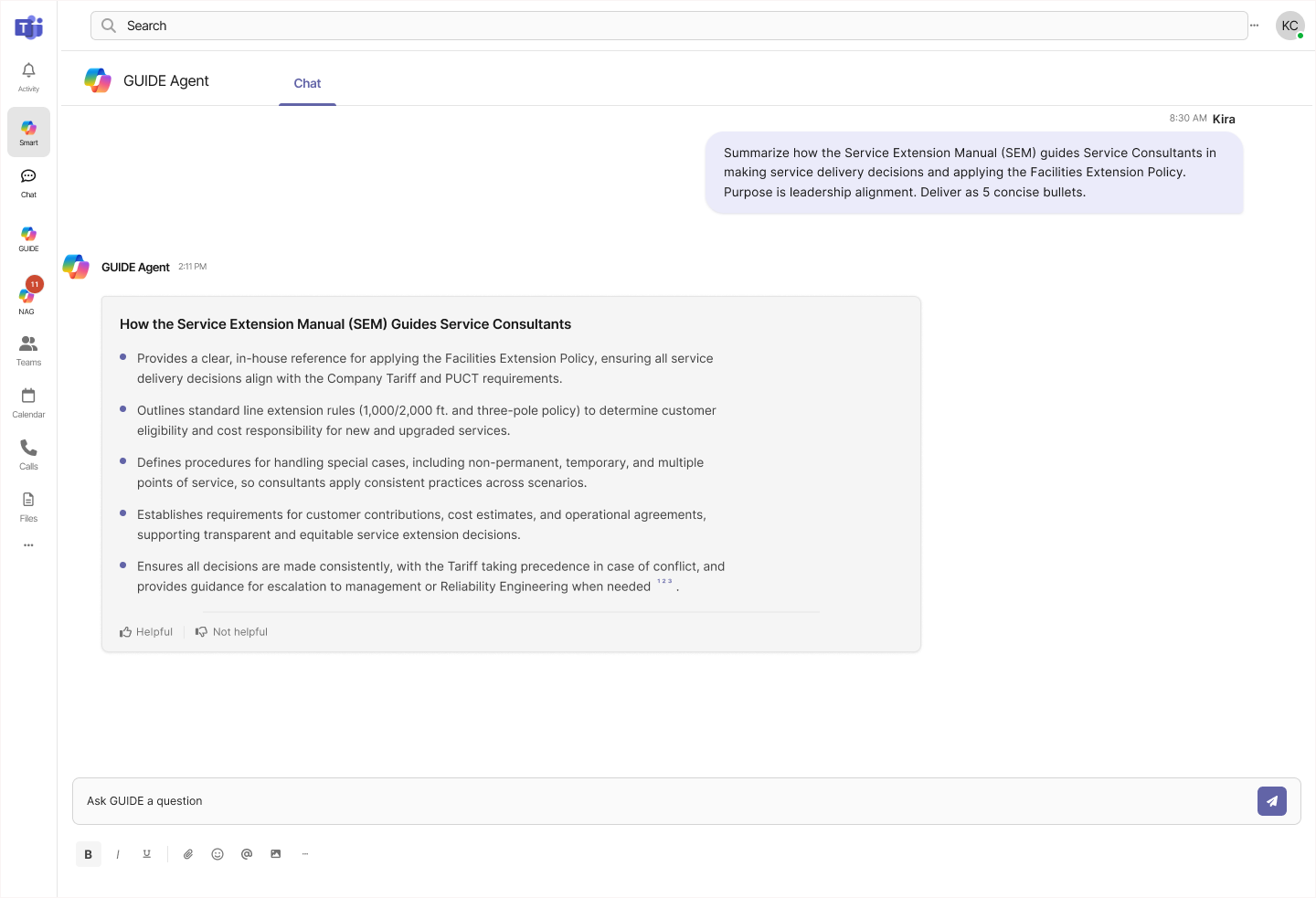Click the GUIDE Agent title text
This screenshot has width=1316, height=898.
[166, 80]
